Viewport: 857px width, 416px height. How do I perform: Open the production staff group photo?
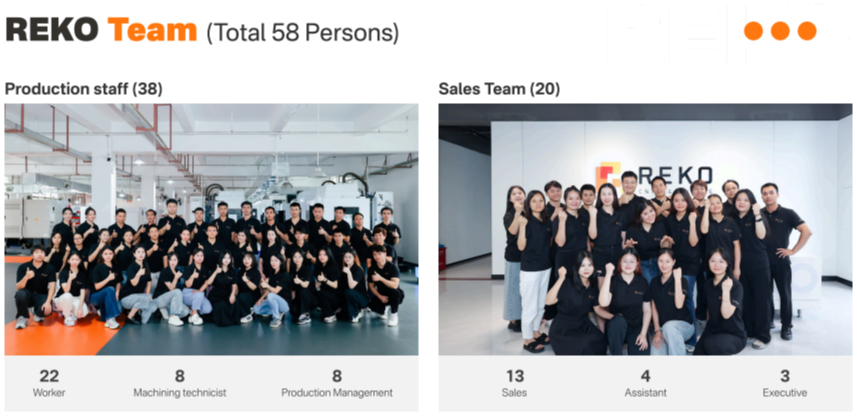[211, 230]
